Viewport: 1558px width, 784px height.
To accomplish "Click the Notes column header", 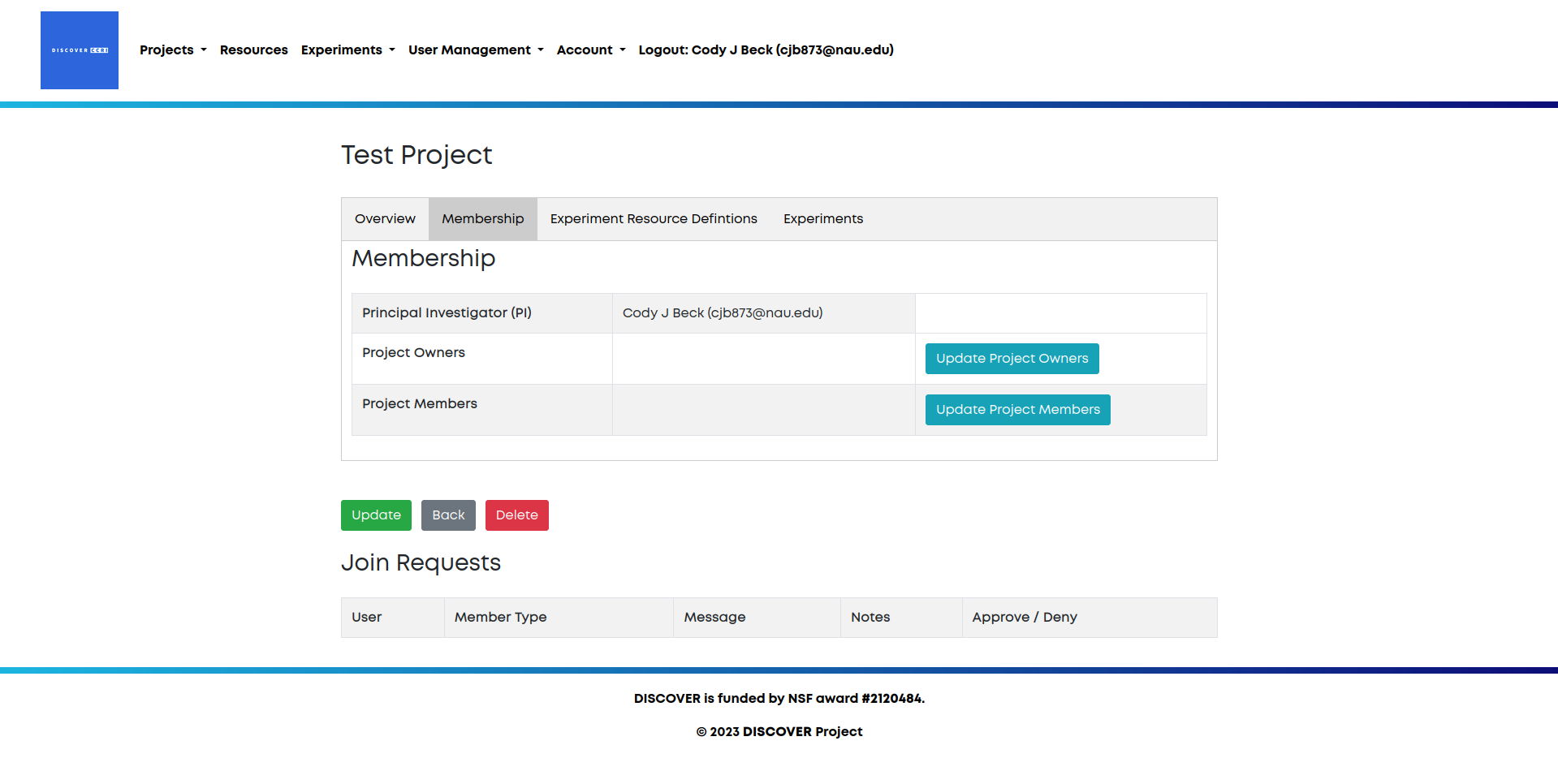I will pyautogui.click(x=901, y=618).
